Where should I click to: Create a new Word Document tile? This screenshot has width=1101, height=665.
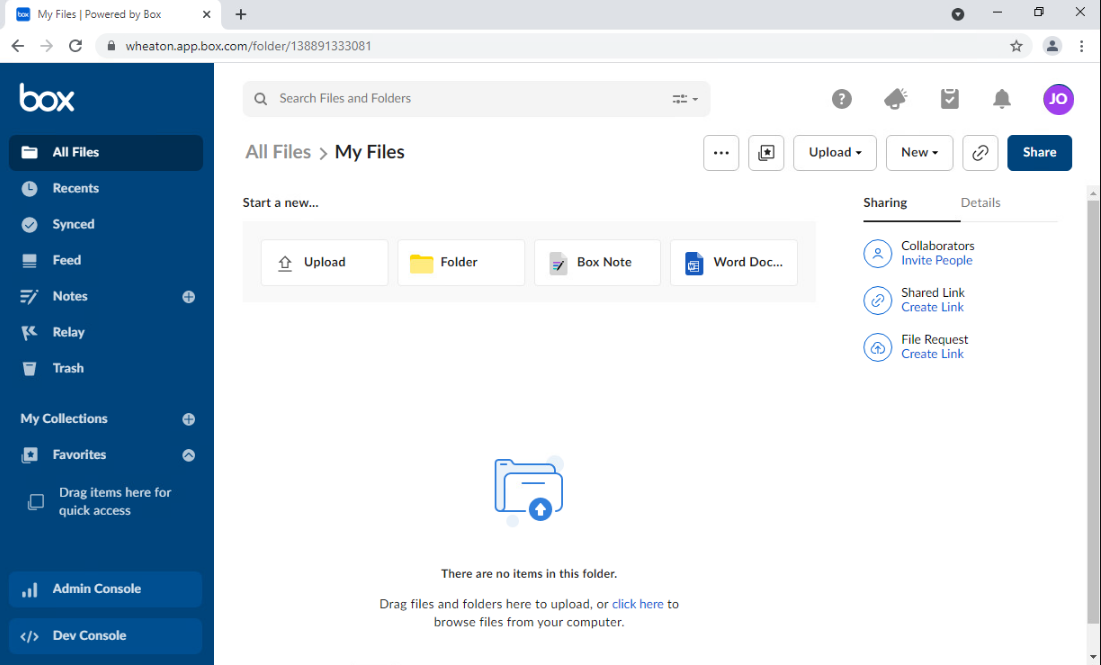click(734, 263)
